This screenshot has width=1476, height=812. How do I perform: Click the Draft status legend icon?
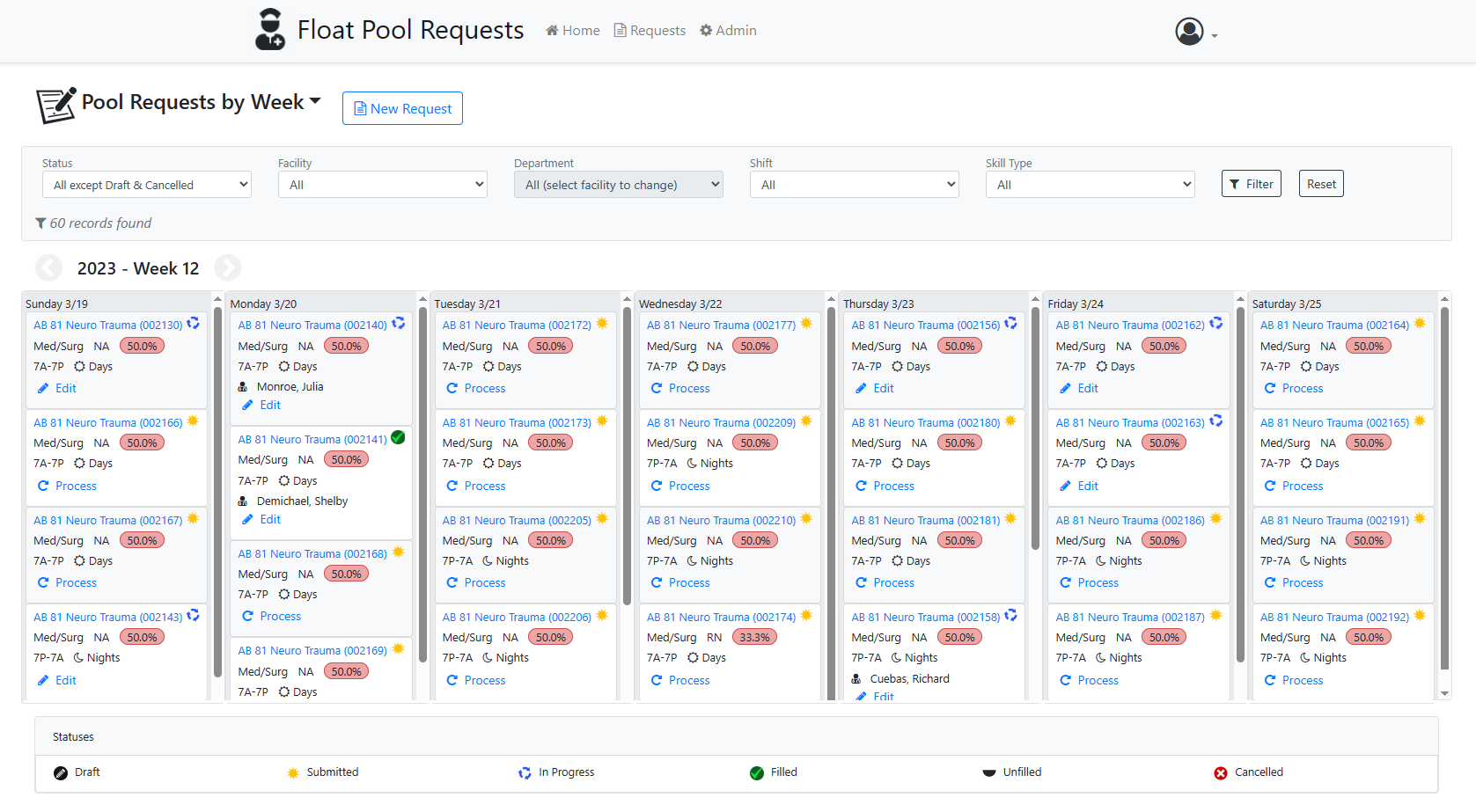click(x=61, y=773)
